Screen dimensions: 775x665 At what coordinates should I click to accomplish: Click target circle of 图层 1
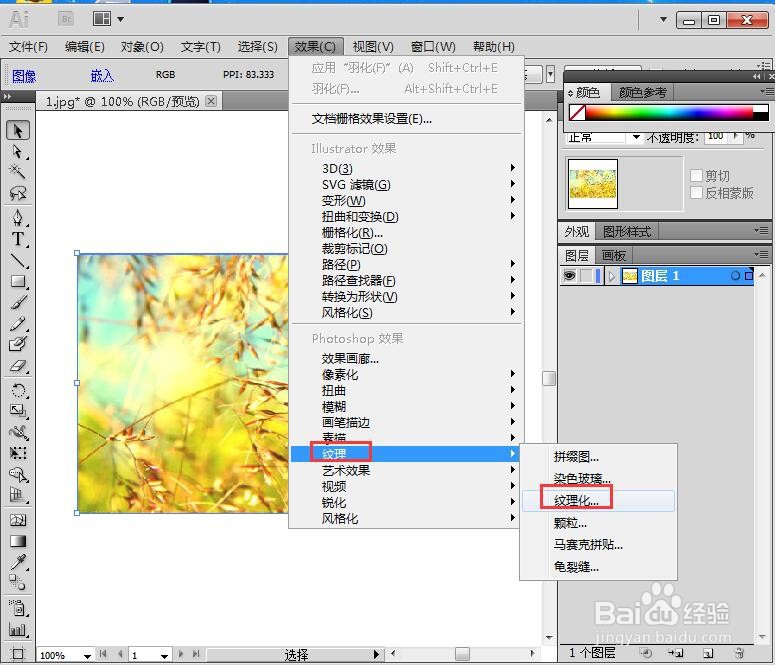735,276
